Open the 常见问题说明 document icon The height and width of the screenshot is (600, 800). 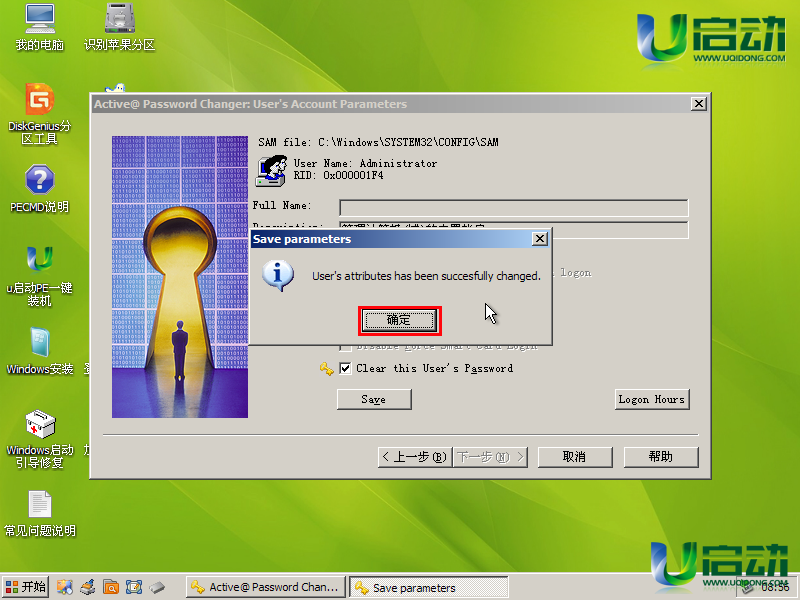tap(40, 513)
